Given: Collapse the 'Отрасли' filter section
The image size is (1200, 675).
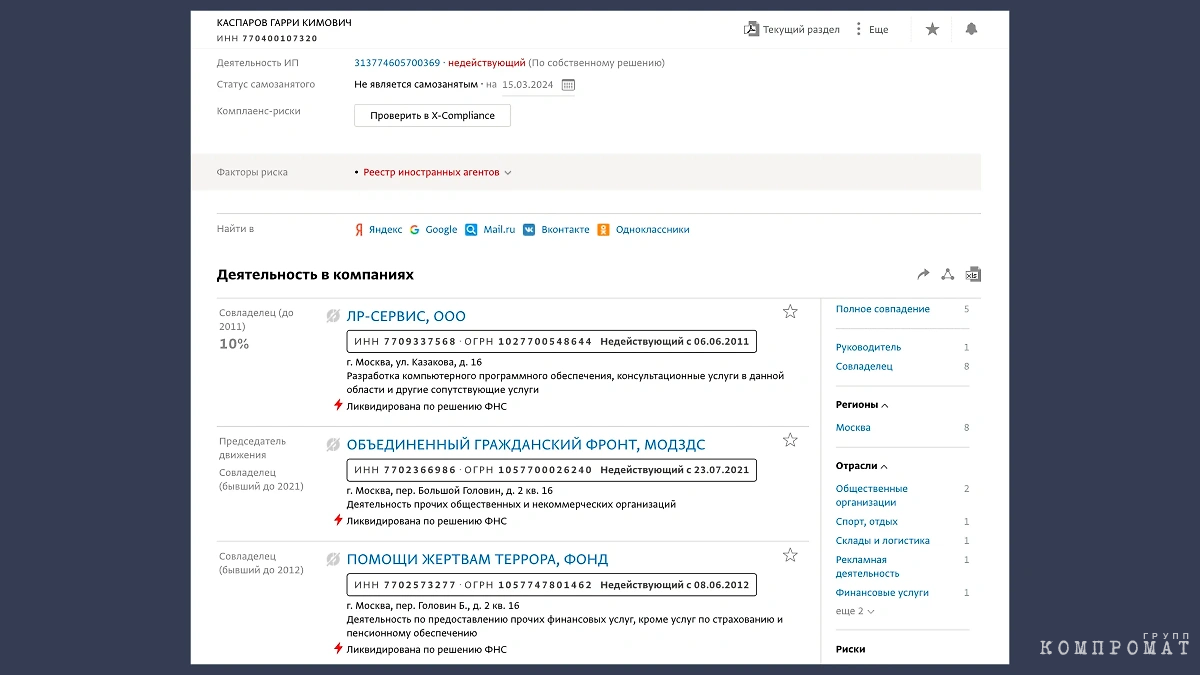Looking at the screenshot, I should (862, 466).
